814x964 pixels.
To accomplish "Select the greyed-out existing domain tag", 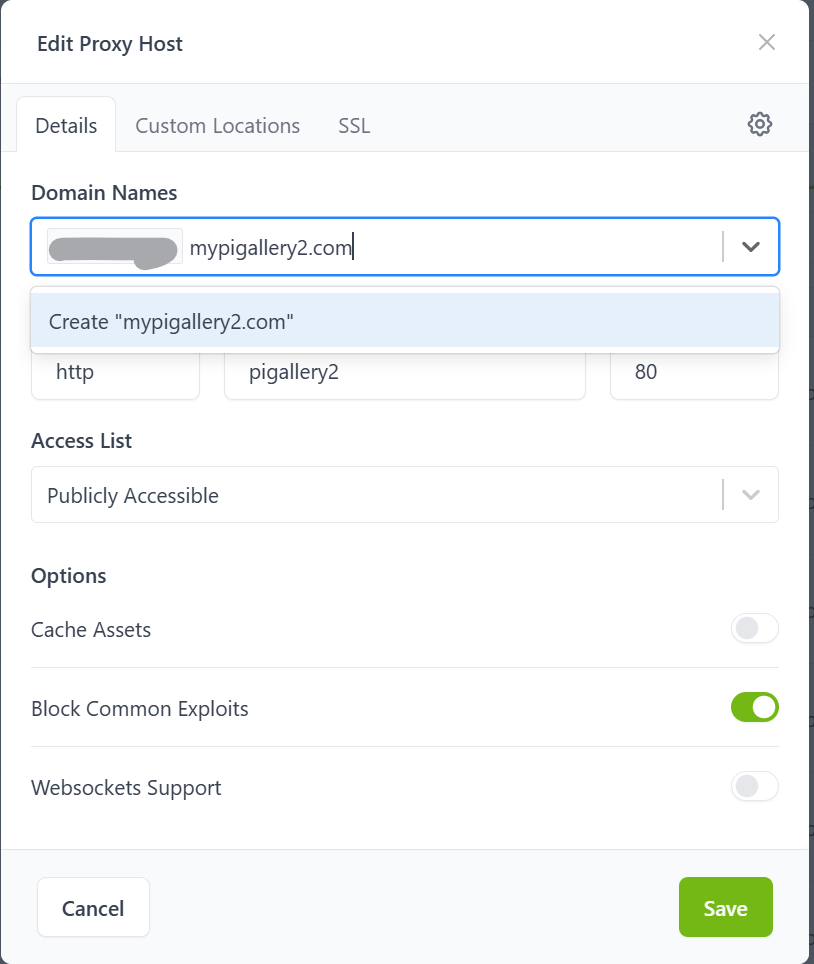I will (x=113, y=247).
